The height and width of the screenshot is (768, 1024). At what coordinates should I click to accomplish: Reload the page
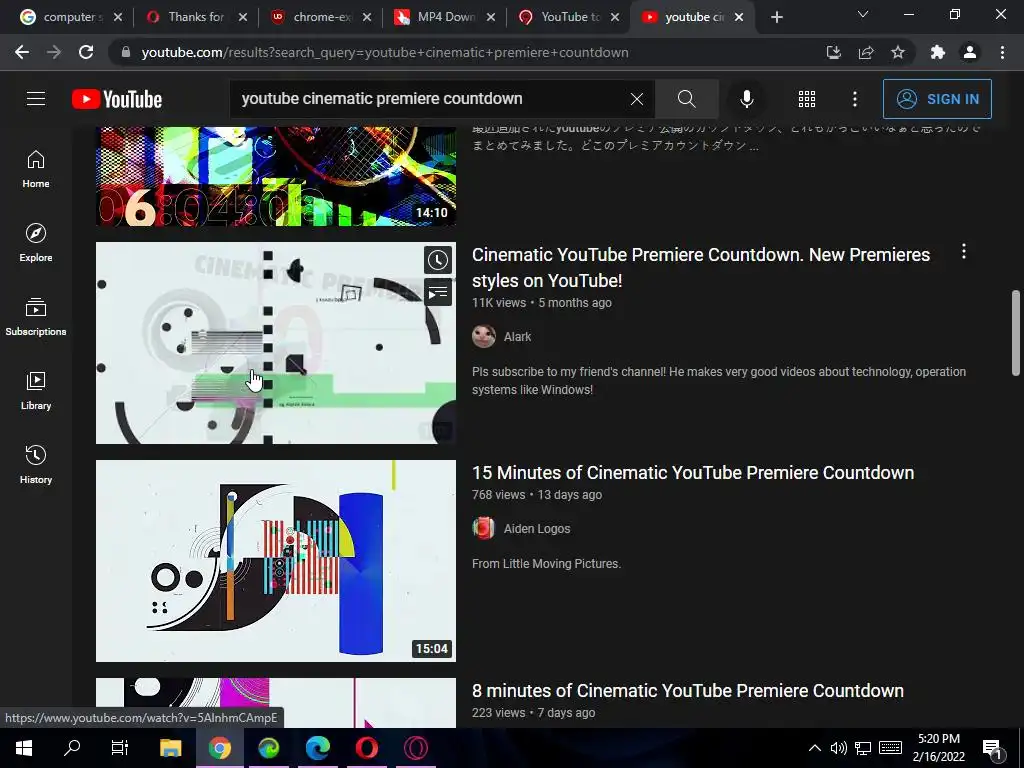(86, 52)
